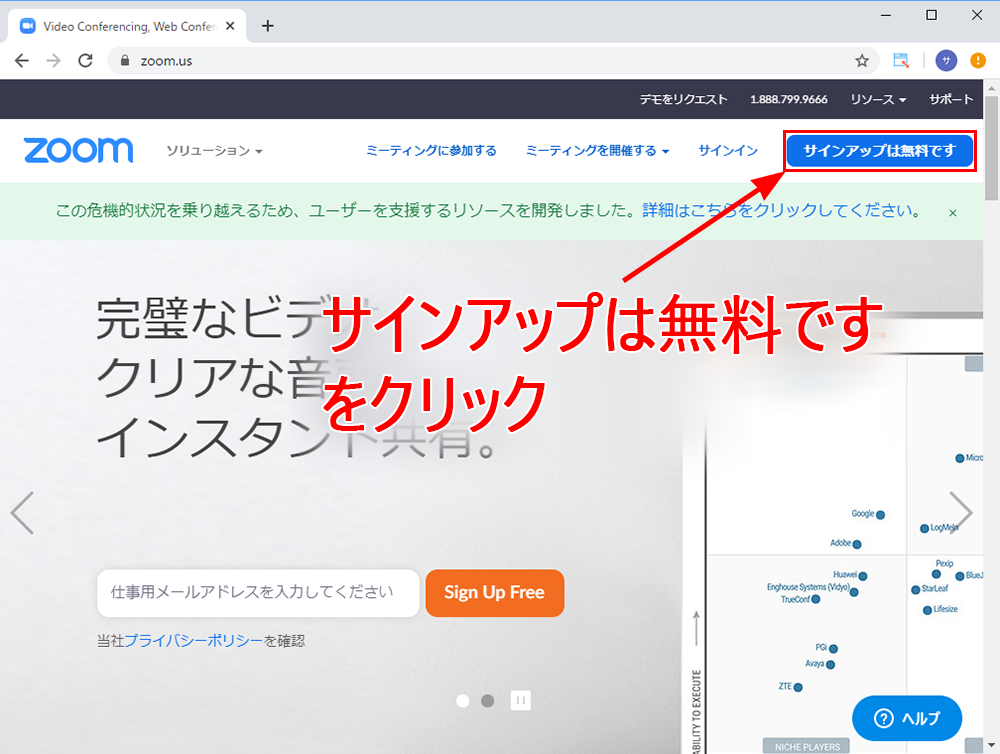Viewport: 1000px width, 754px height.
Task: Click the browser back arrow
Action: (x=22, y=61)
